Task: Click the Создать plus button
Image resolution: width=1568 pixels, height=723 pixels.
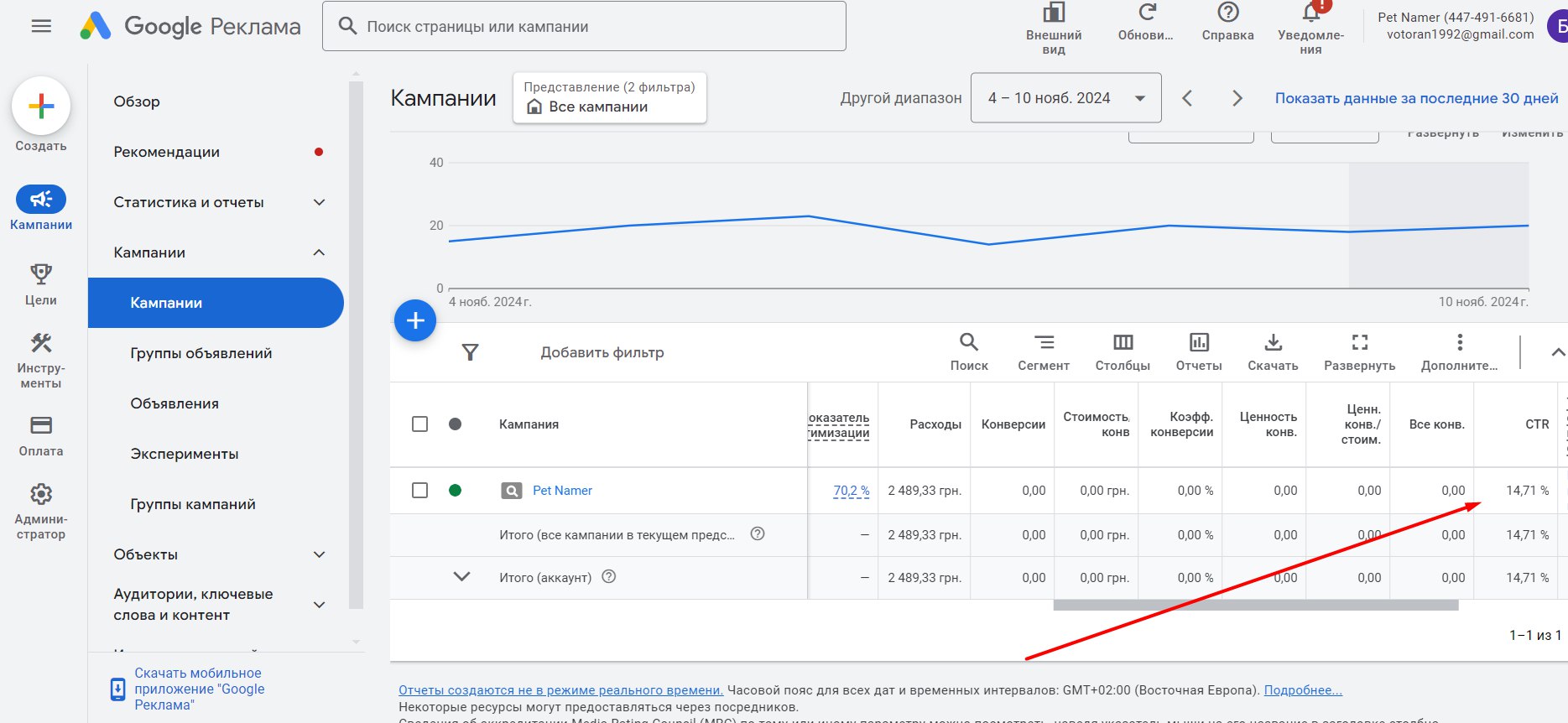Action: click(41, 106)
